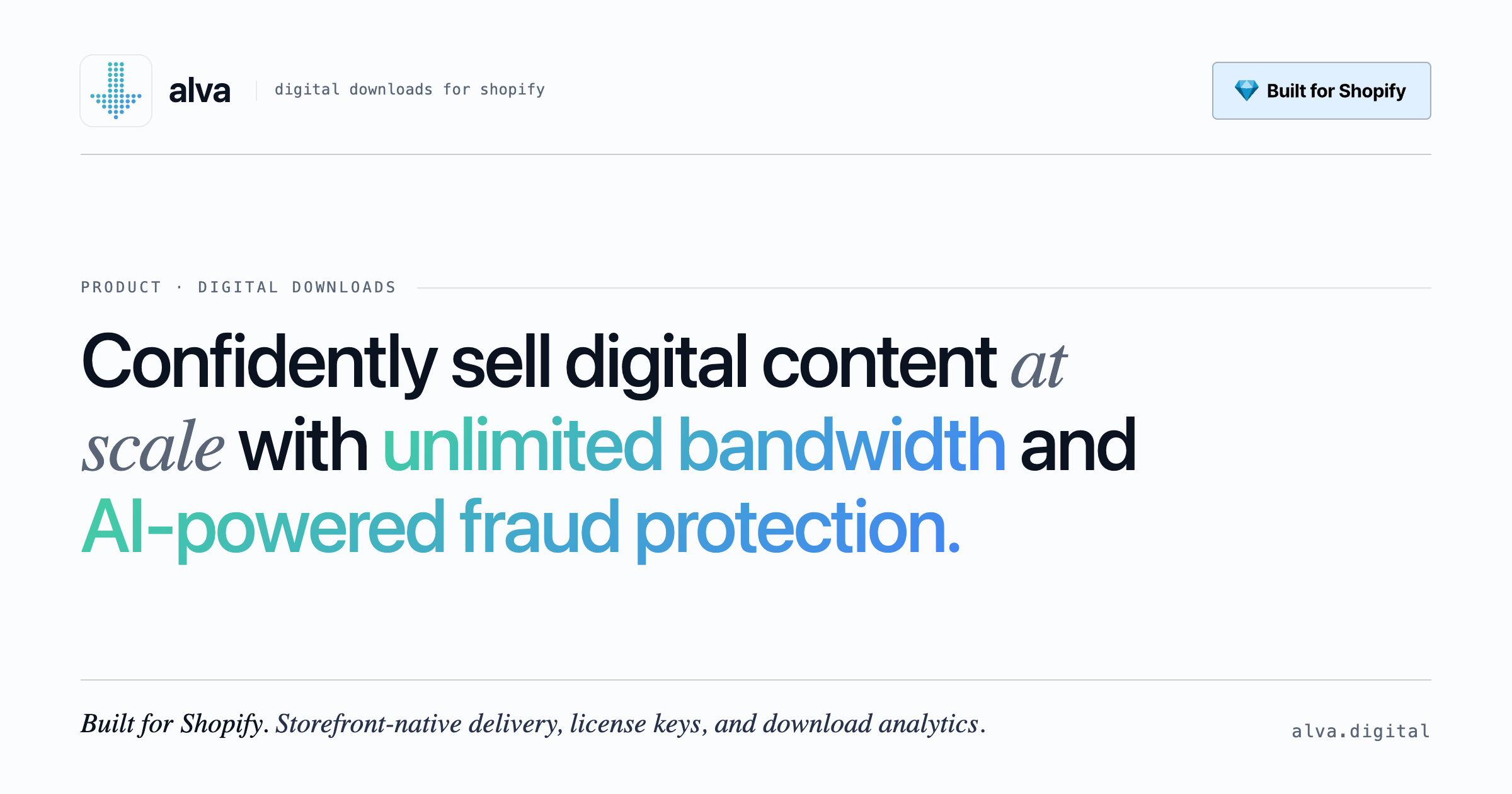Click the italic word "scale"
Screen dimensions: 1512x794
(x=153, y=447)
